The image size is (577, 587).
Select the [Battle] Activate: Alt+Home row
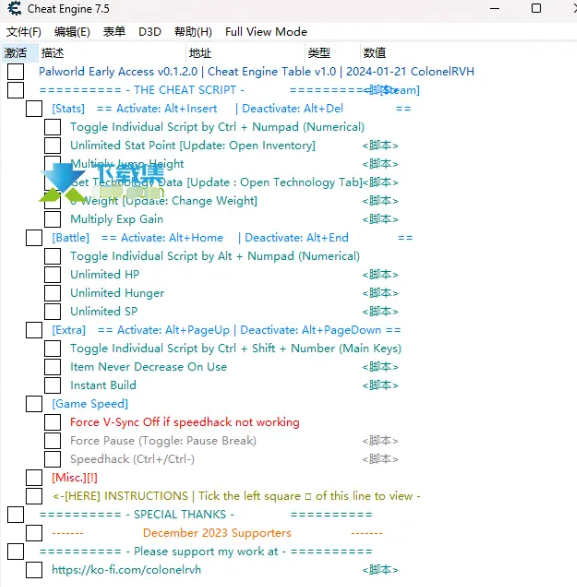pyautogui.click(x=232, y=238)
